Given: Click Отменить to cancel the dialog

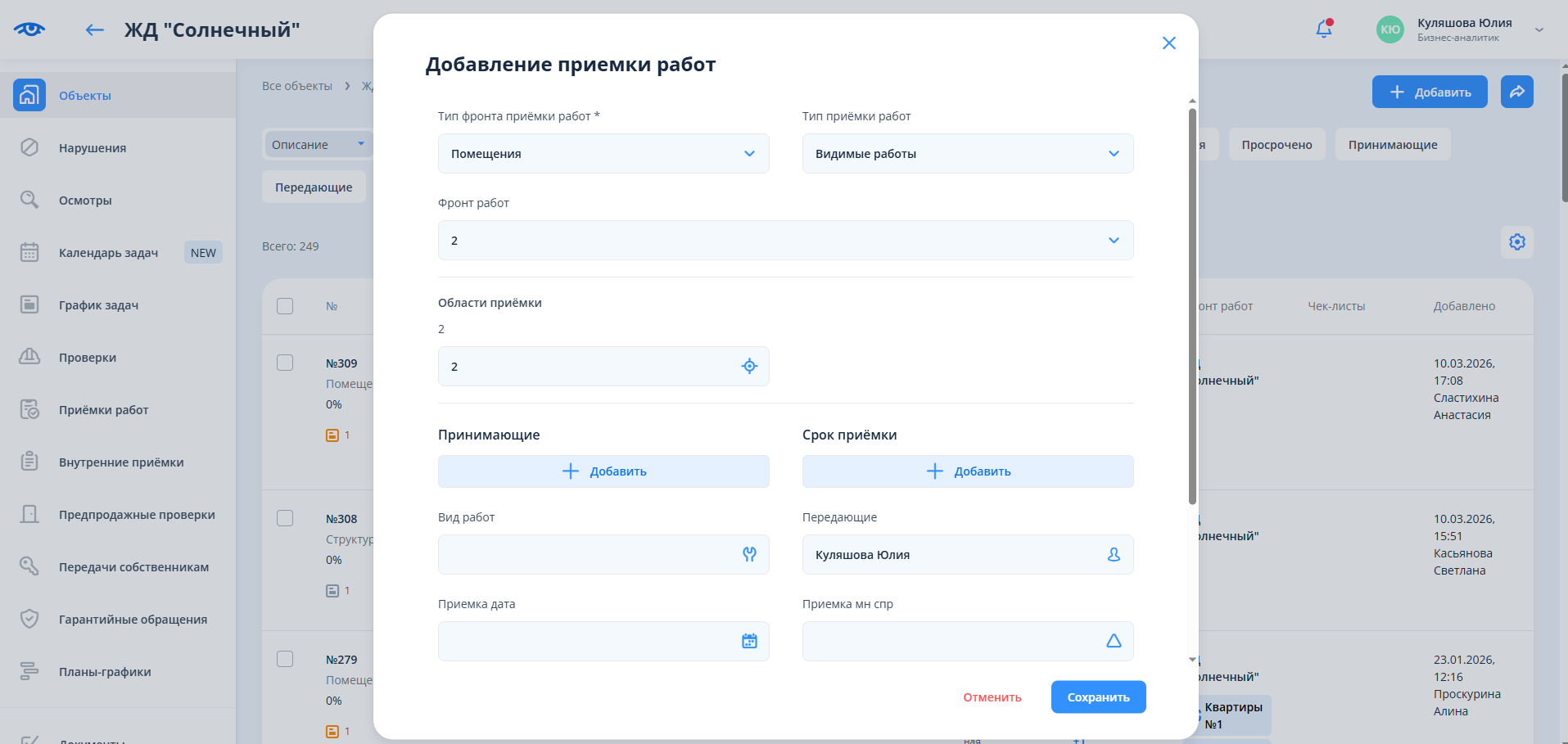Looking at the screenshot, I should pyautogui.click(x=992, y=697).
